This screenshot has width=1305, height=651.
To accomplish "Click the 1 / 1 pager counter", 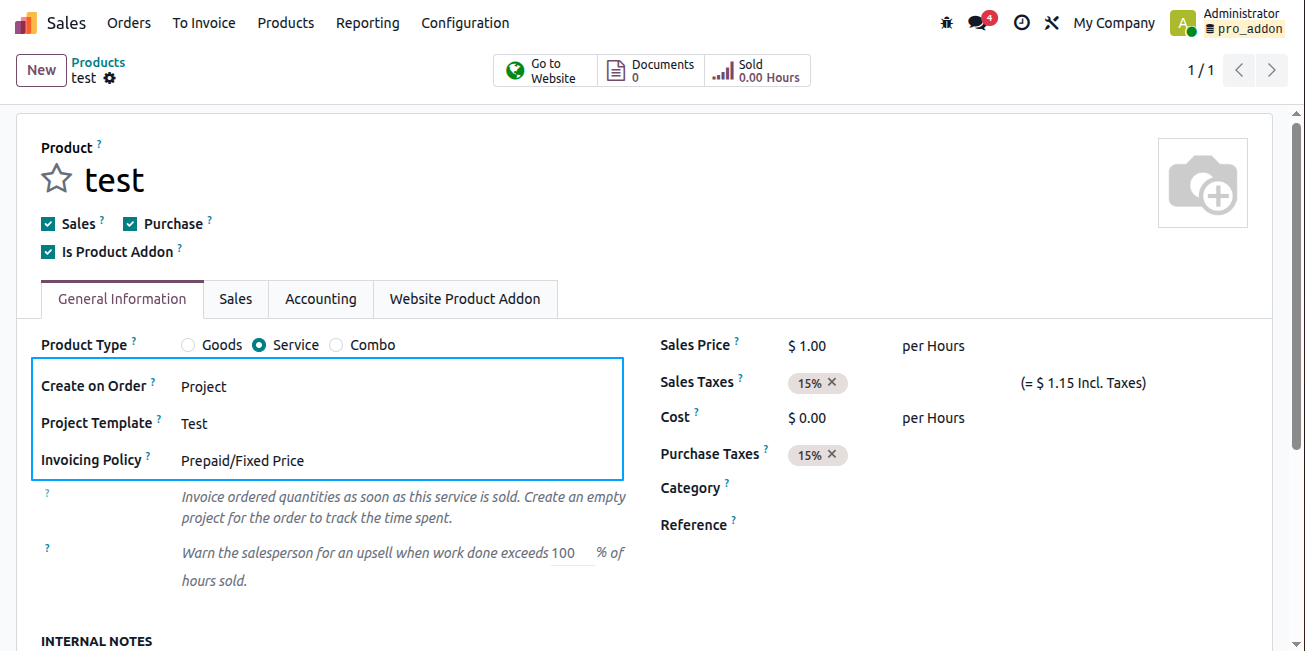I will [1200, 70].
